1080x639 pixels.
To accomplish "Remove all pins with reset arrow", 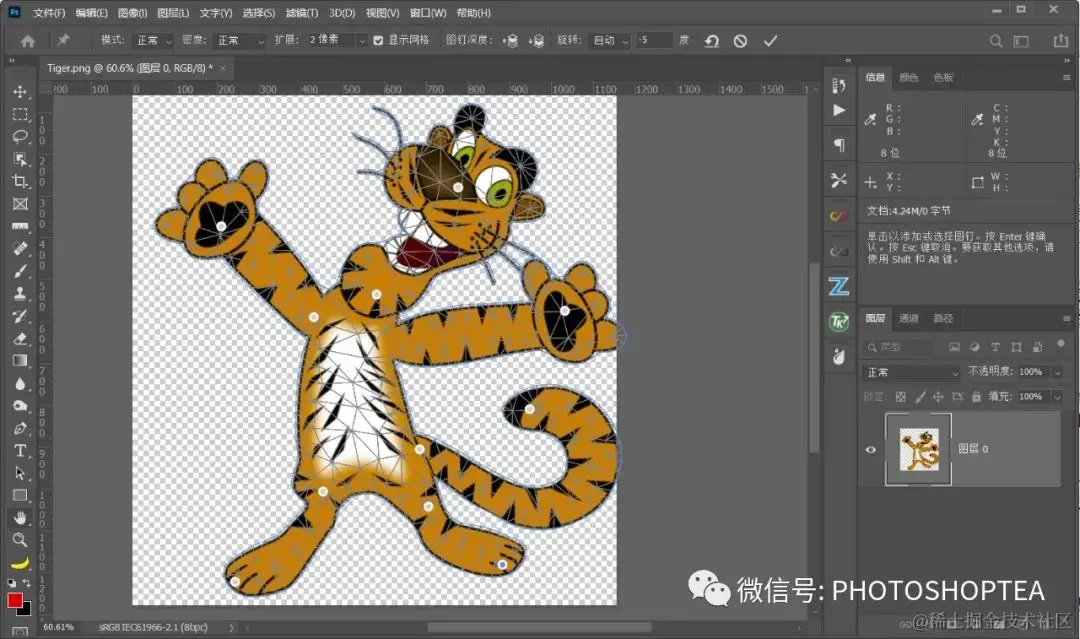I will point(712,41).
